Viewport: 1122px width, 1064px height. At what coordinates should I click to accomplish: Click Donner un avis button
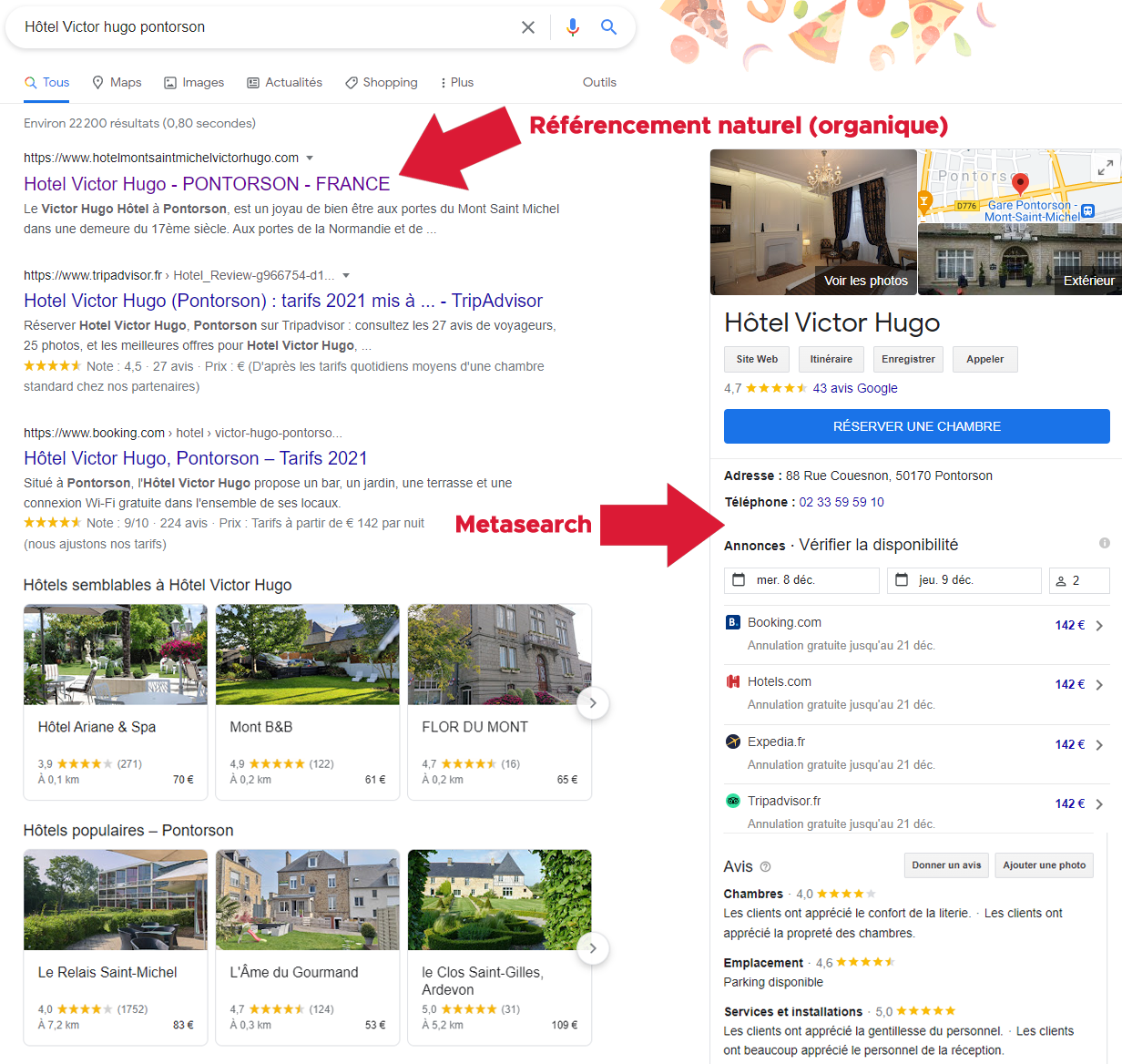(946, 865)
